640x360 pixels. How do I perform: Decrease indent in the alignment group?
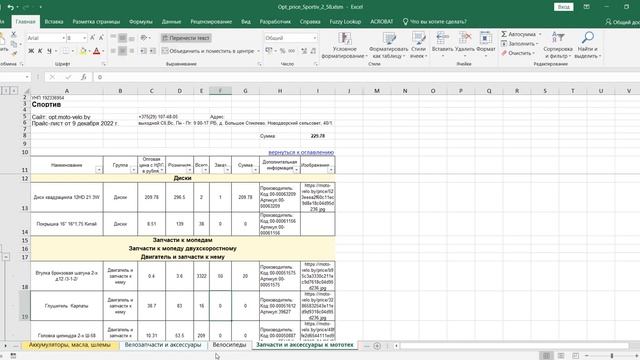(x=143, y=51)
